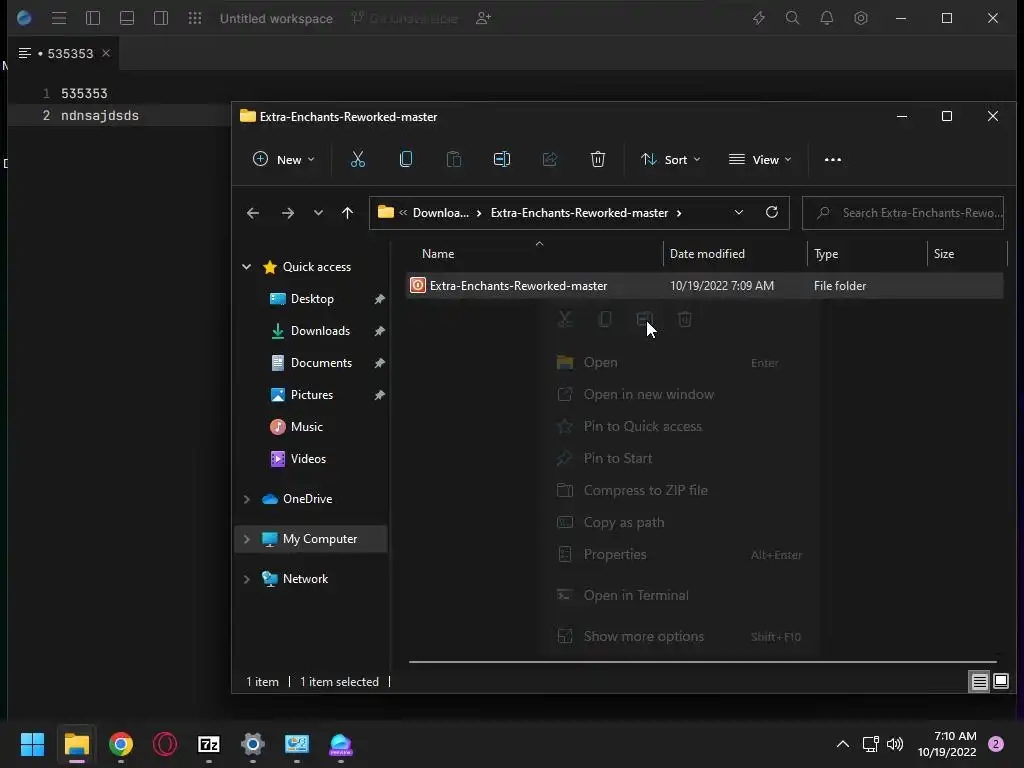Open the editor hamburger menu

tap(59, 18)
